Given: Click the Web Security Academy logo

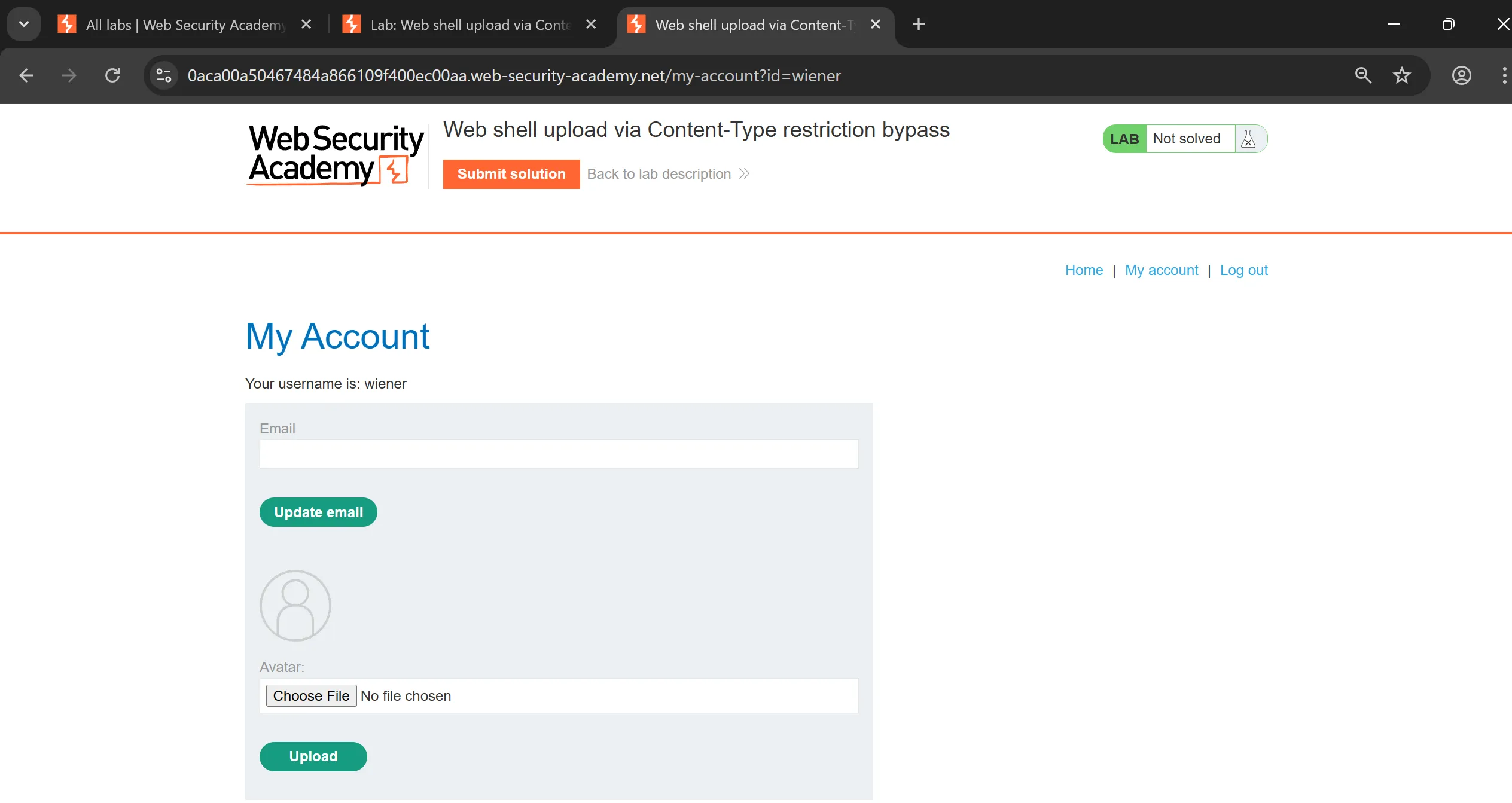Looking at the screenshot, I should tap(336, 154).
